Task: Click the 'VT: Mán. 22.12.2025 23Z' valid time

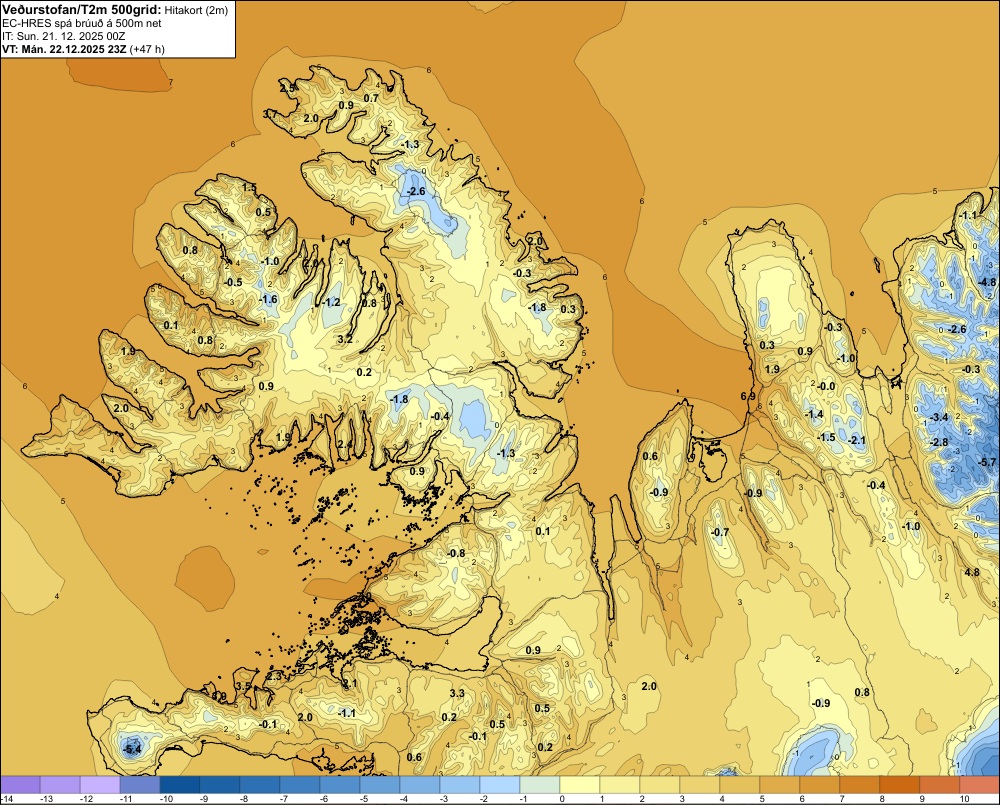Action: click(x=64, y=49)
